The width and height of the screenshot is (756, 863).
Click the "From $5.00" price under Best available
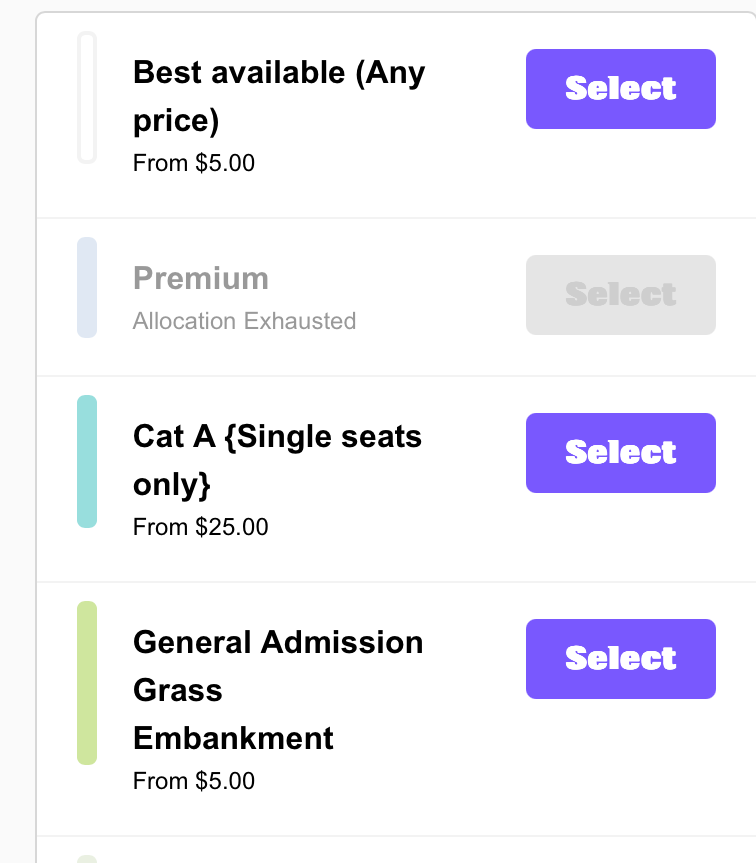point(194,162)
